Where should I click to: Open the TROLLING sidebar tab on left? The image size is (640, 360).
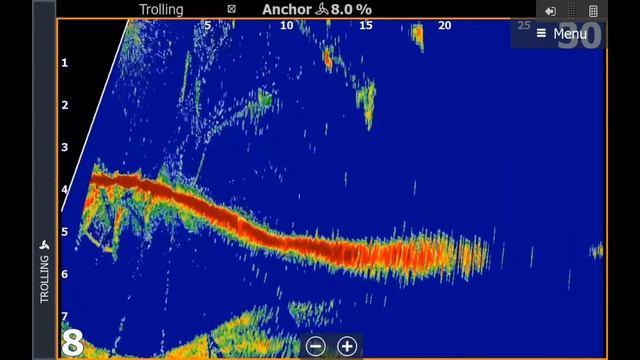[44, 271]
